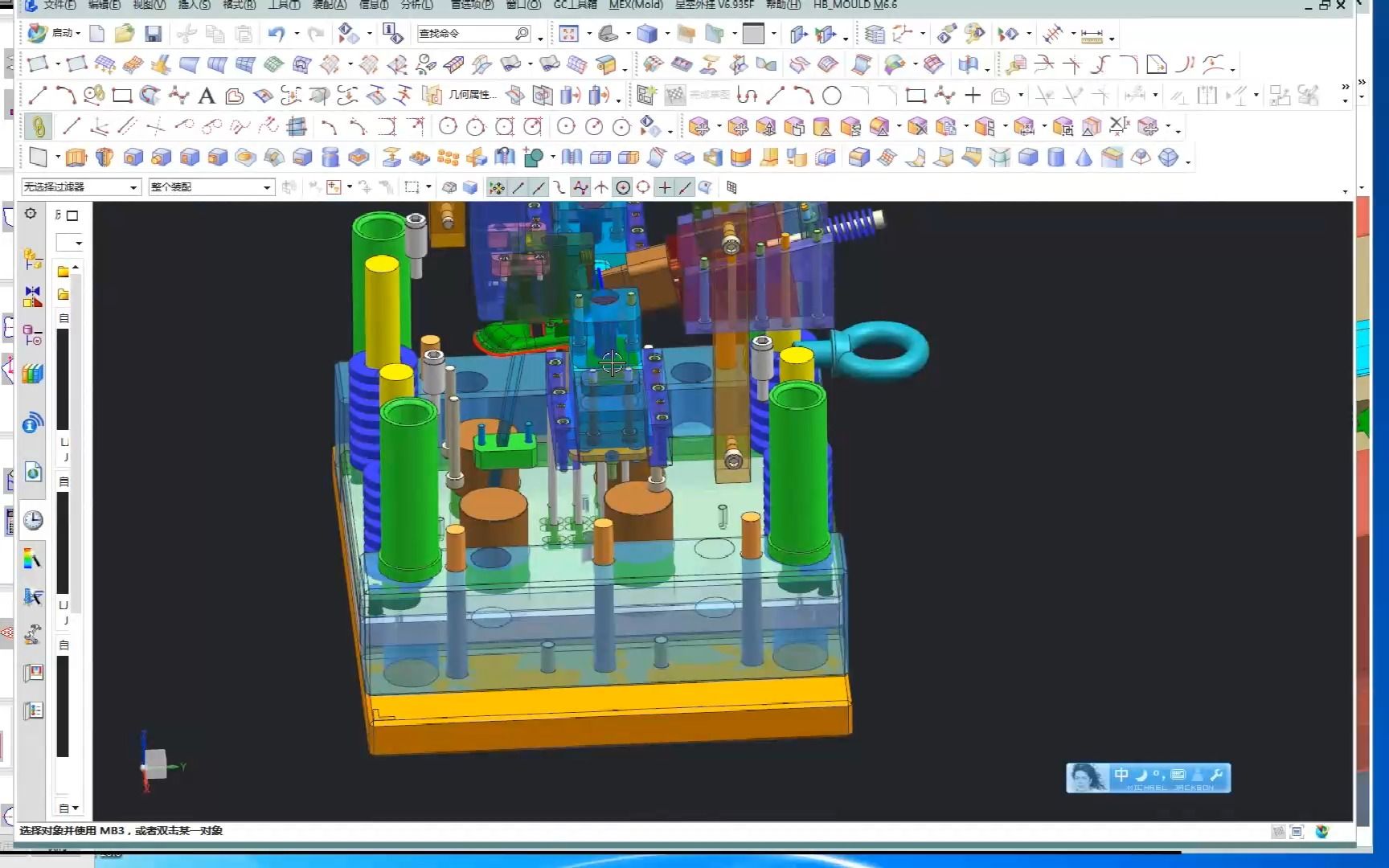1389x868 pixels.
Task: Toggle snap to end point
Action: (518, 187)
